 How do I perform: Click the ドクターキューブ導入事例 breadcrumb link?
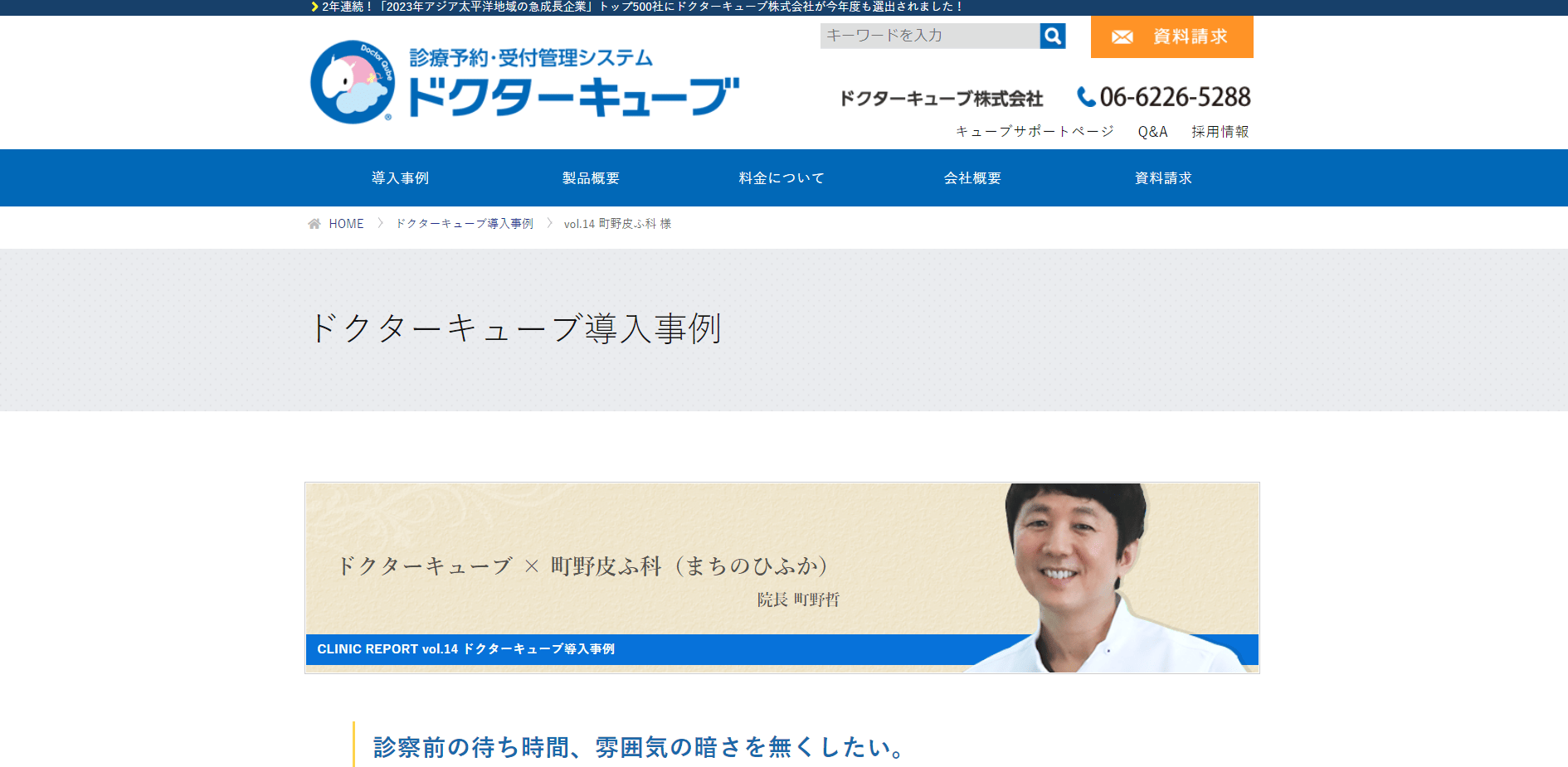(465, 224)
